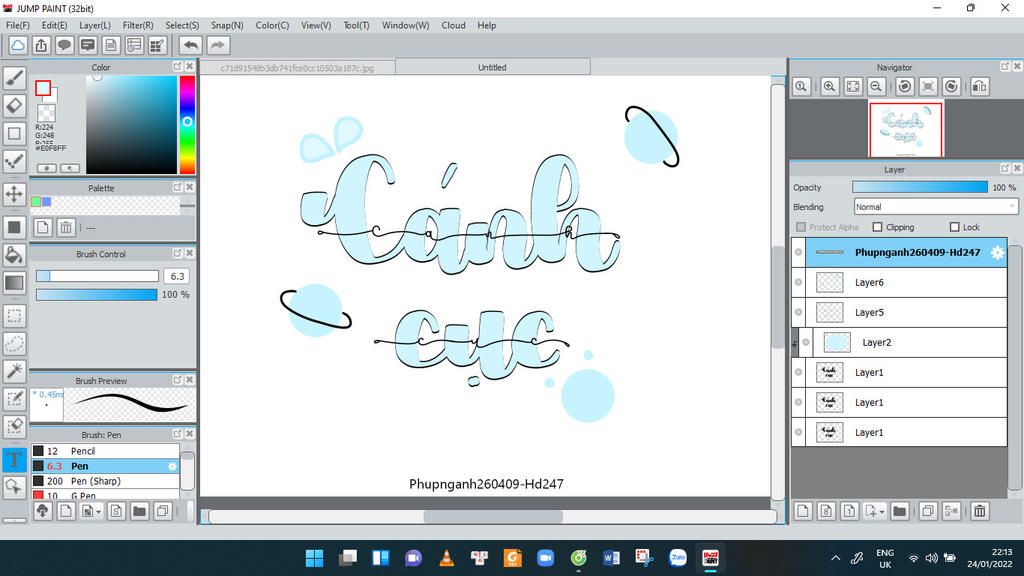Viewport: 1024px width, 576px height.
Task: Zoom in using the Navigator magnifier plus
Action: (x=829, y=86)
